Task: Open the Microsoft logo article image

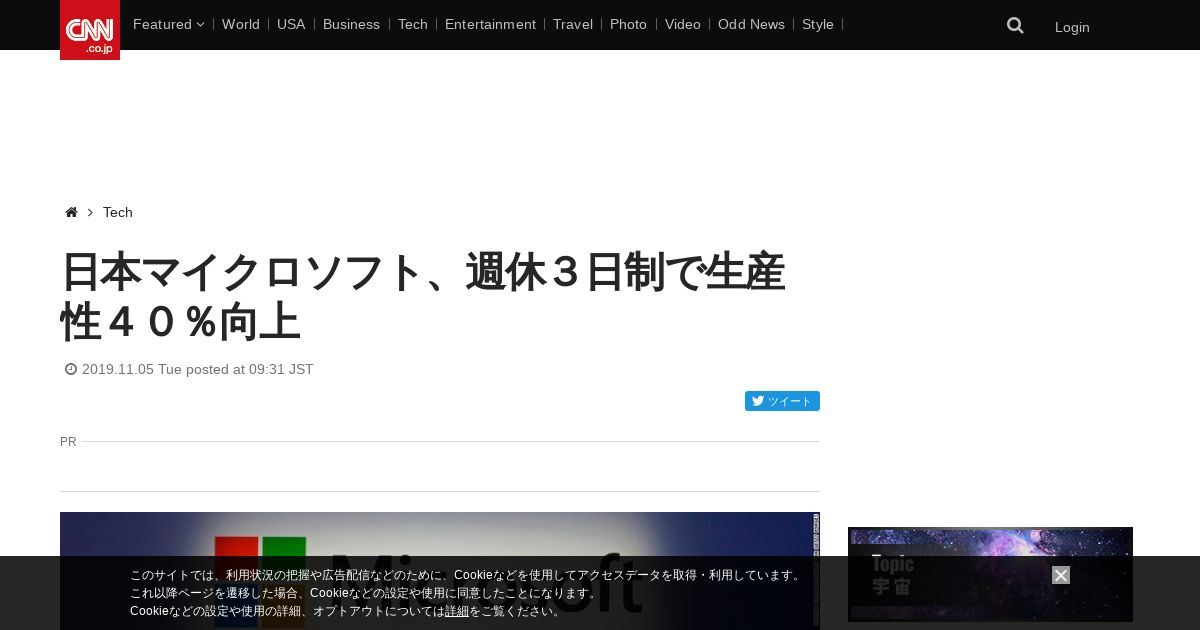Action: 440,571
